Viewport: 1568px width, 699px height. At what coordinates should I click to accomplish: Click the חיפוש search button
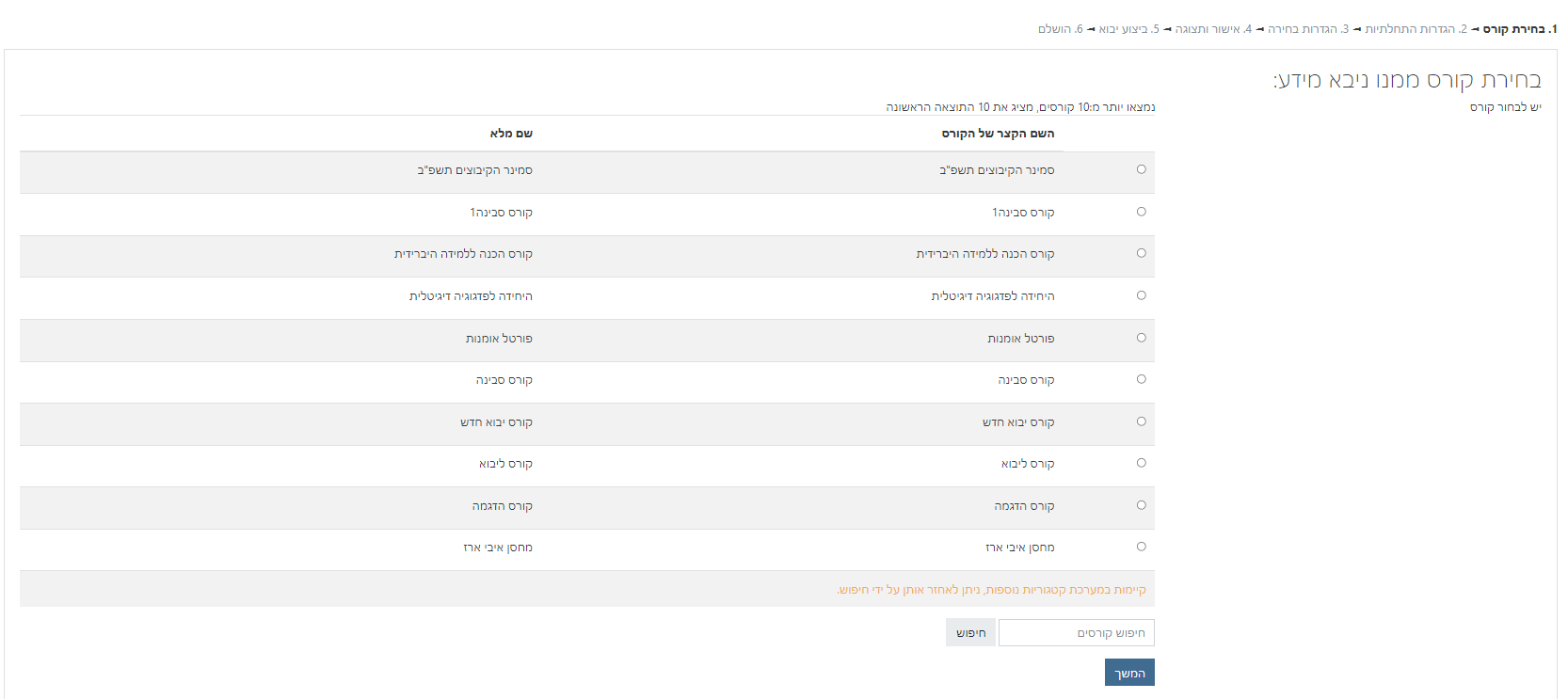(x=970, y=633)
